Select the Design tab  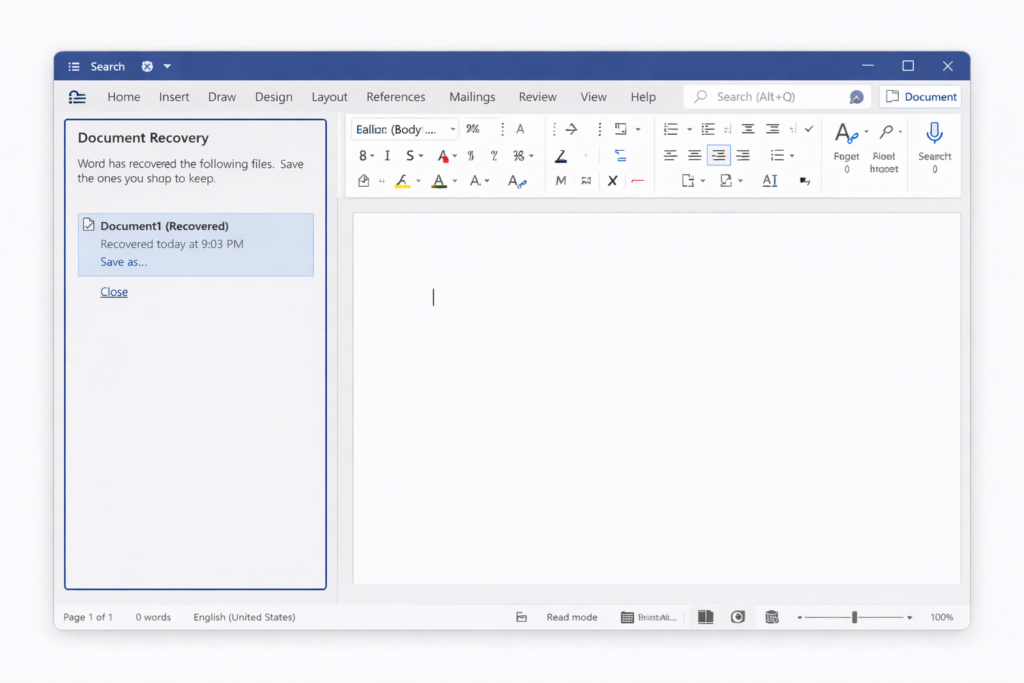click(274, 97)
